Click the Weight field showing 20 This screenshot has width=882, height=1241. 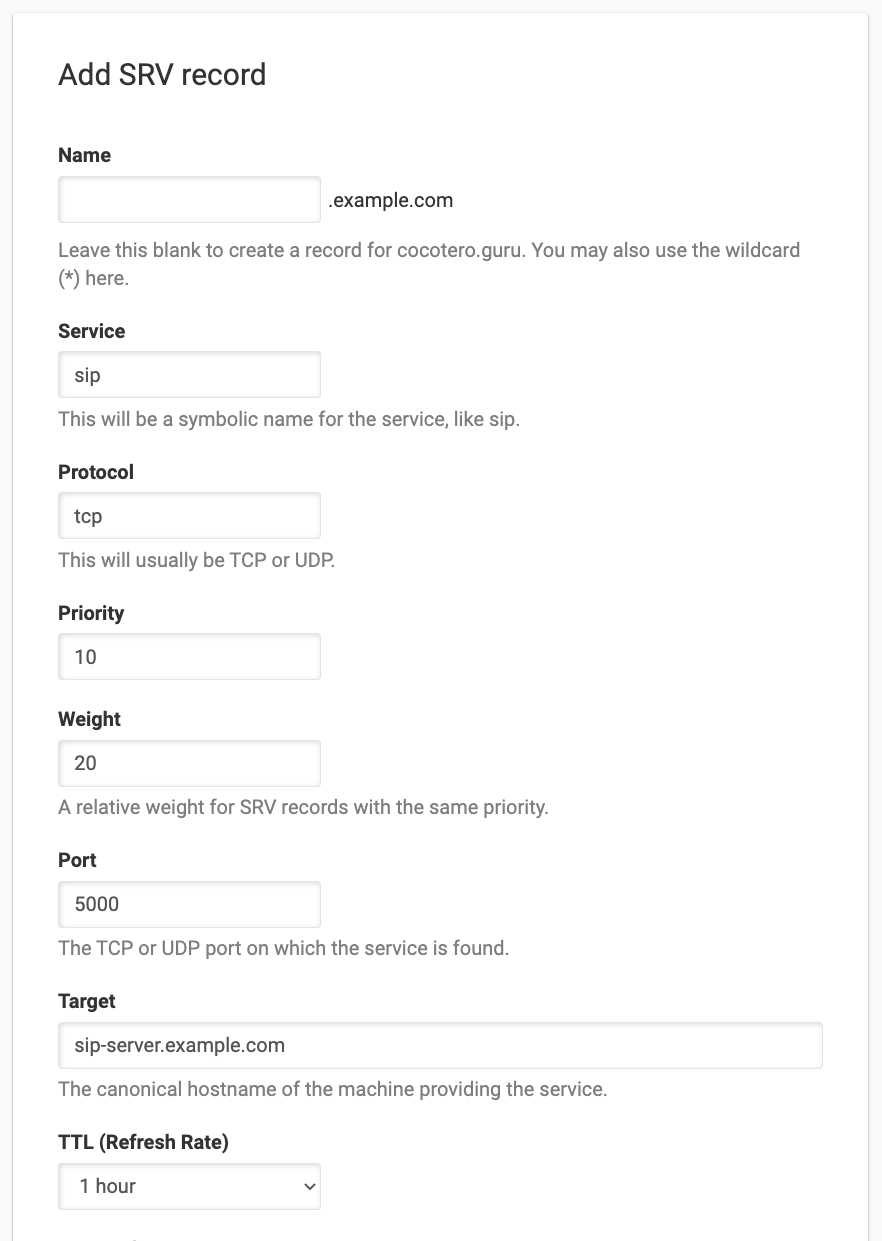coord(189,763)
